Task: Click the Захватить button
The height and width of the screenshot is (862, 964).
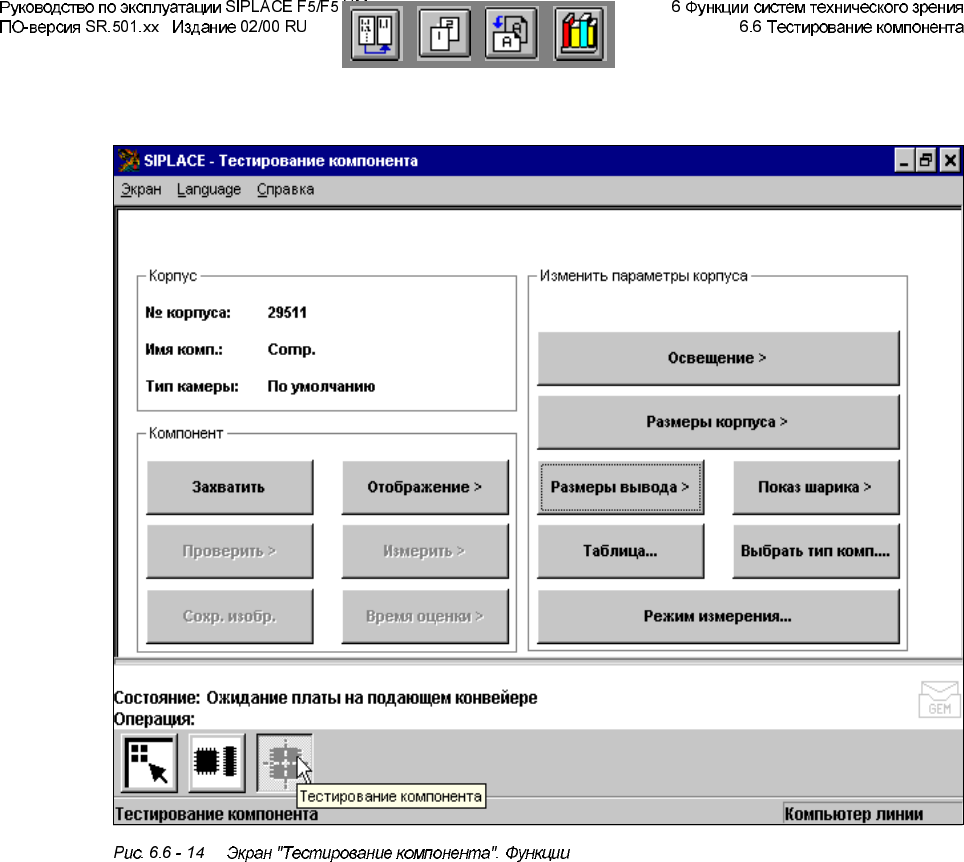Action: click(229, 487)
